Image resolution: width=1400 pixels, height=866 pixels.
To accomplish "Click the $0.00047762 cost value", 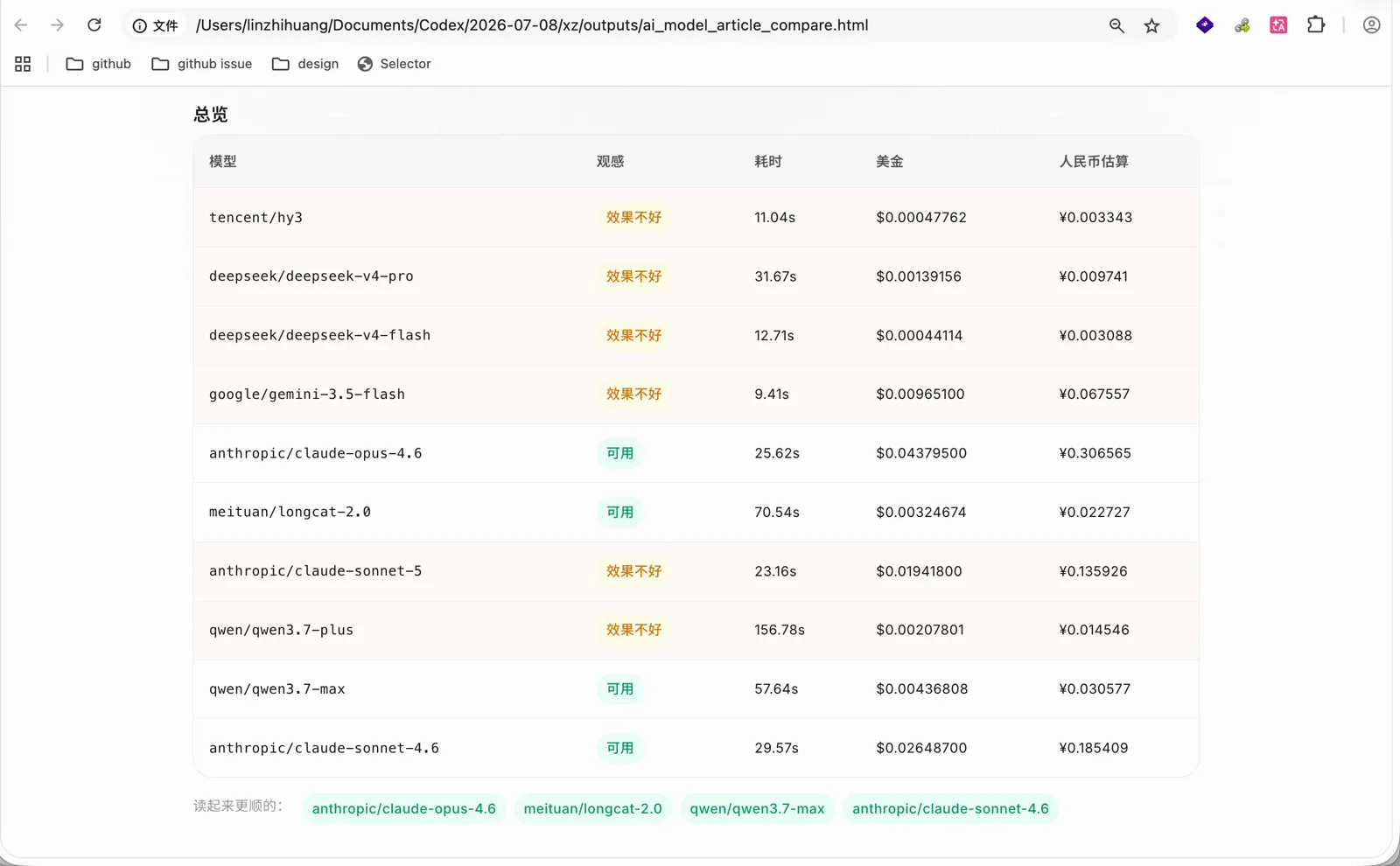I will click(x=921, y=218).
